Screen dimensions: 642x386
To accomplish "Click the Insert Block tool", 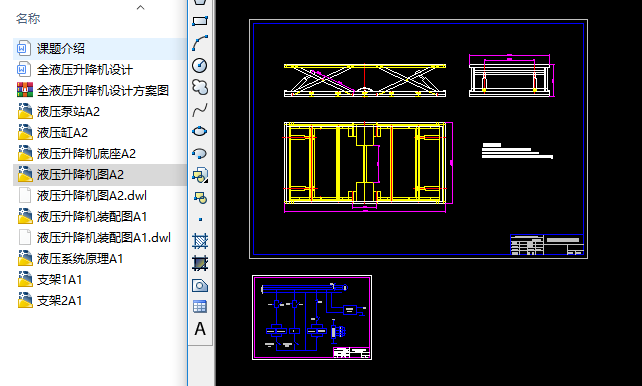I will pyautogui.click(x=200, y=175).
